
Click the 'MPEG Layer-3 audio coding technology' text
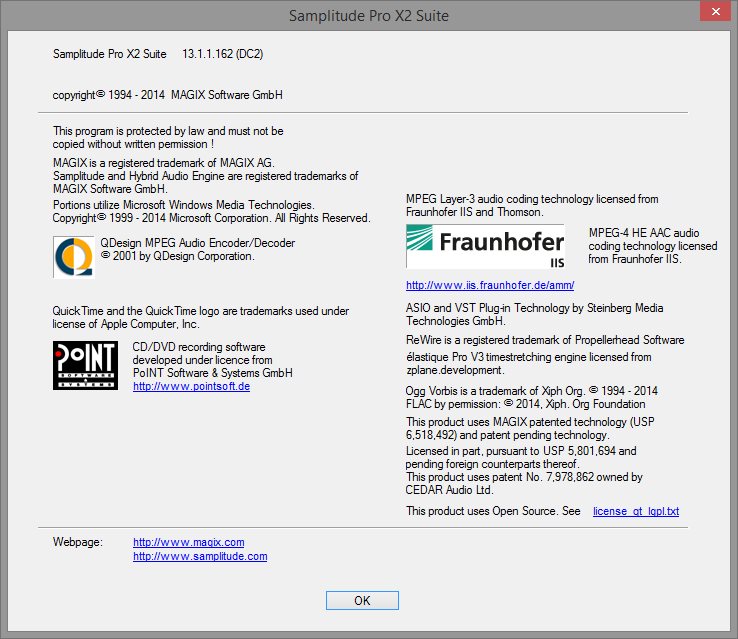(532, 206)
